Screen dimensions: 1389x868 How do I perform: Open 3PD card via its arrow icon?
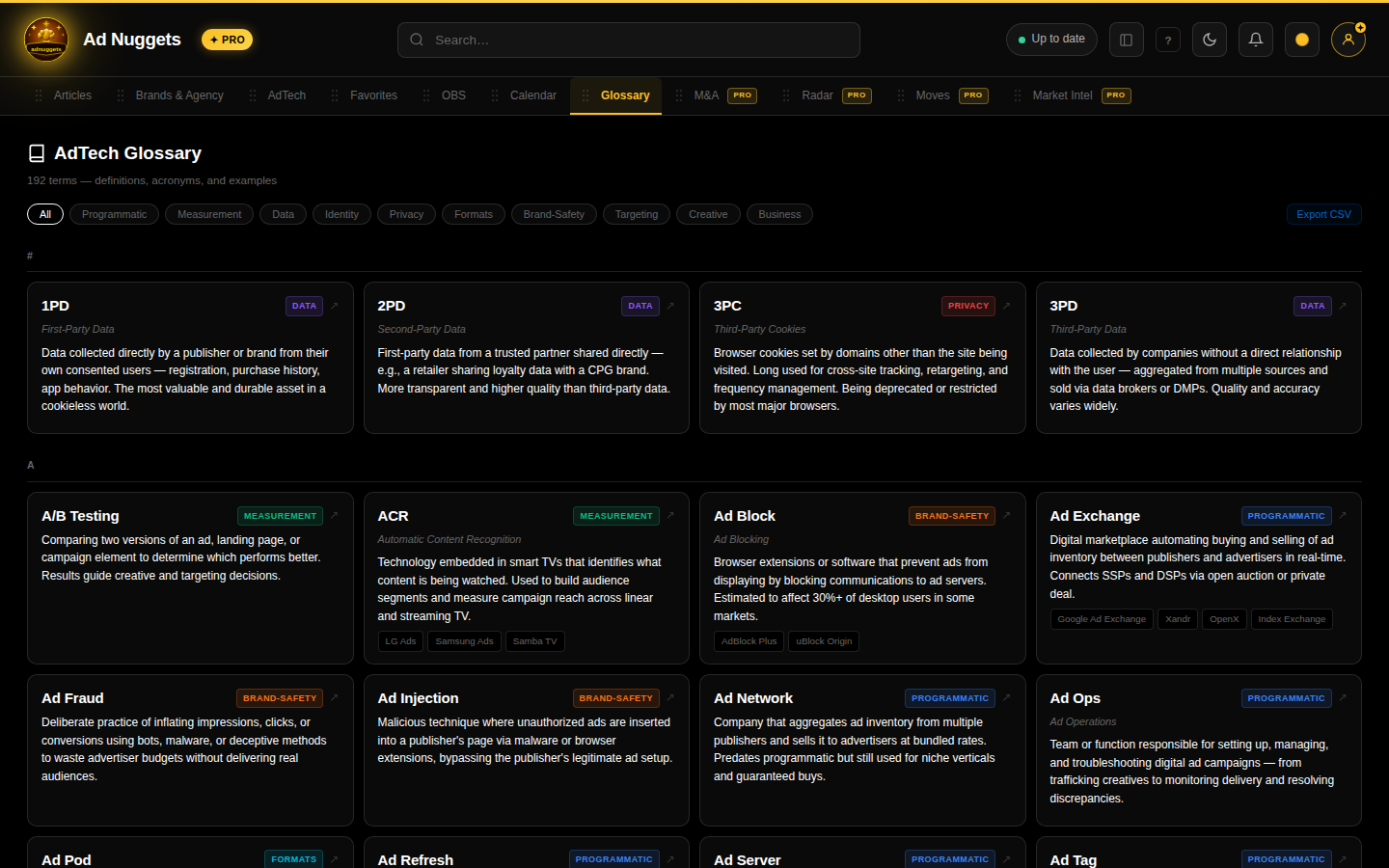point(1343,306)
